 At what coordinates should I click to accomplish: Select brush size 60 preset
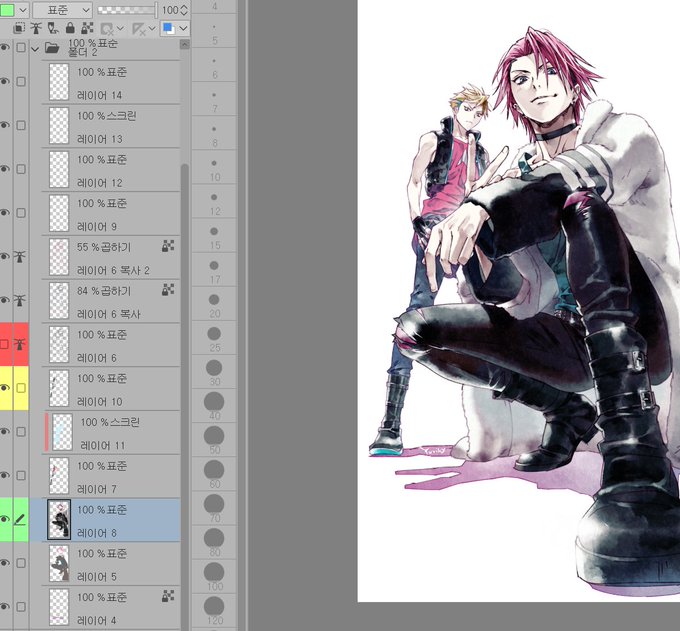tap(214, 475)
